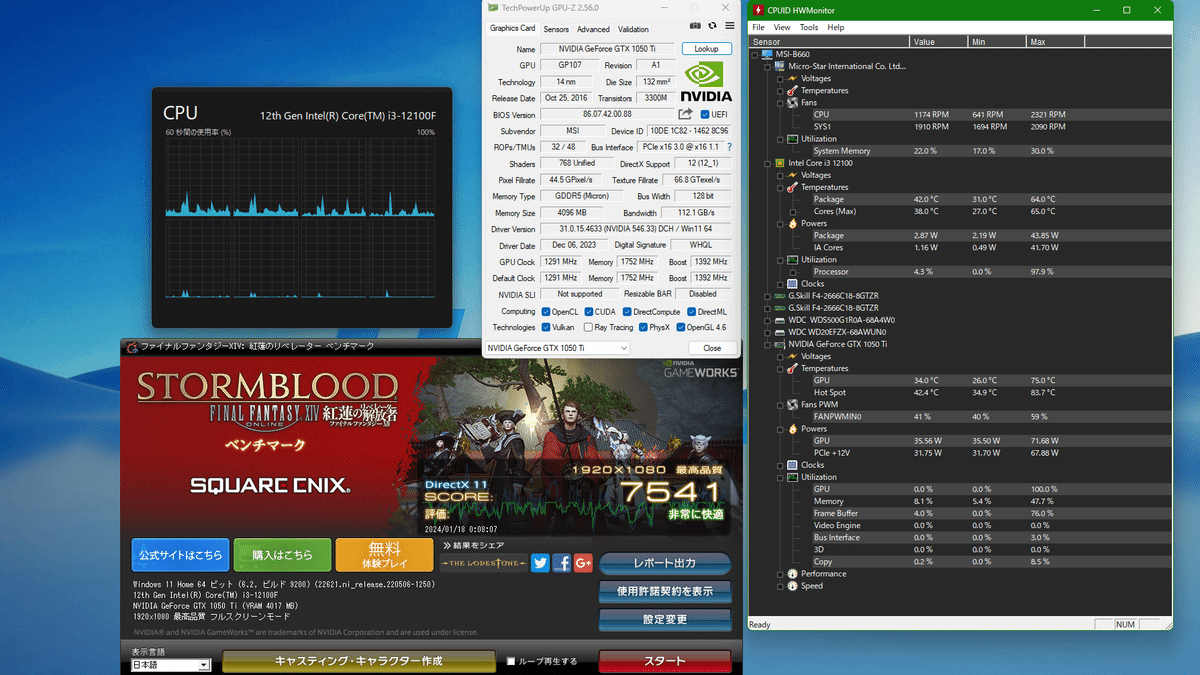1200x675 pixels.
Task: Open the GPU-Z hamburger menu
Action: tap(729, 26)
